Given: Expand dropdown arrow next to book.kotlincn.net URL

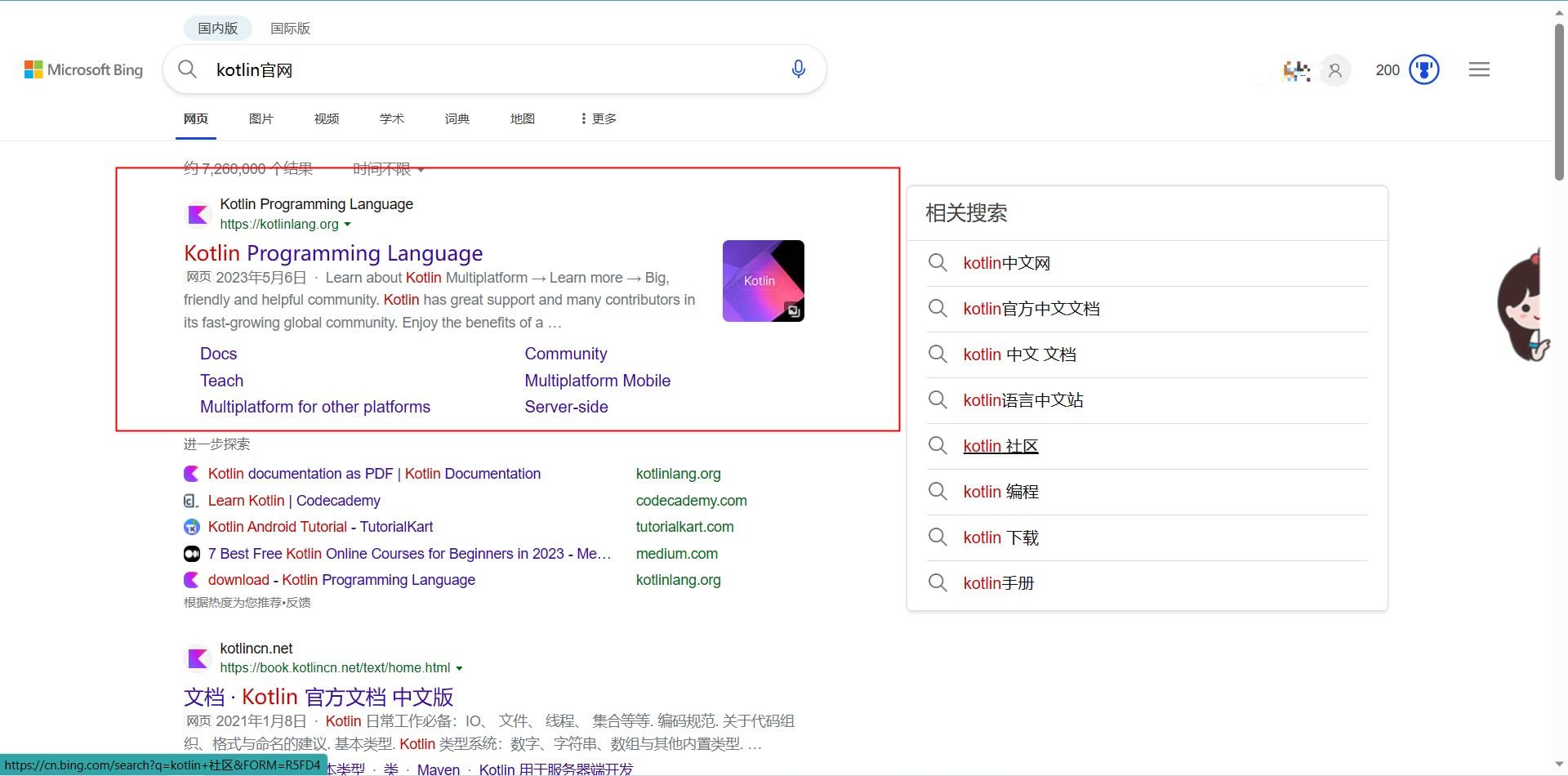Looking at the screenshot, I should pyautogui.click(x=459, y=668).
